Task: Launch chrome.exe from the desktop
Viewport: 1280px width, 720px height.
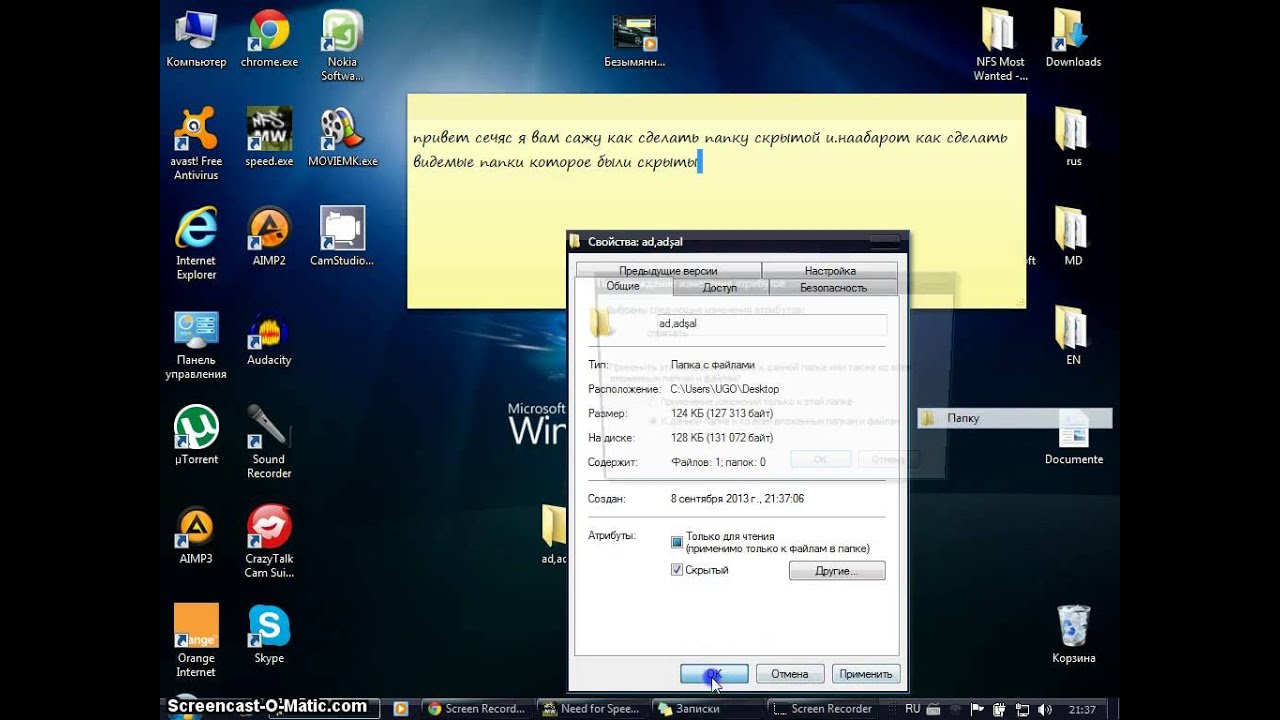Action: click(x=269, y=40)
